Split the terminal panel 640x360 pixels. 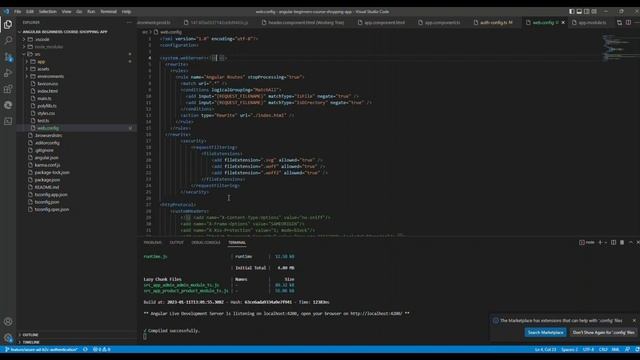point(613,242)
